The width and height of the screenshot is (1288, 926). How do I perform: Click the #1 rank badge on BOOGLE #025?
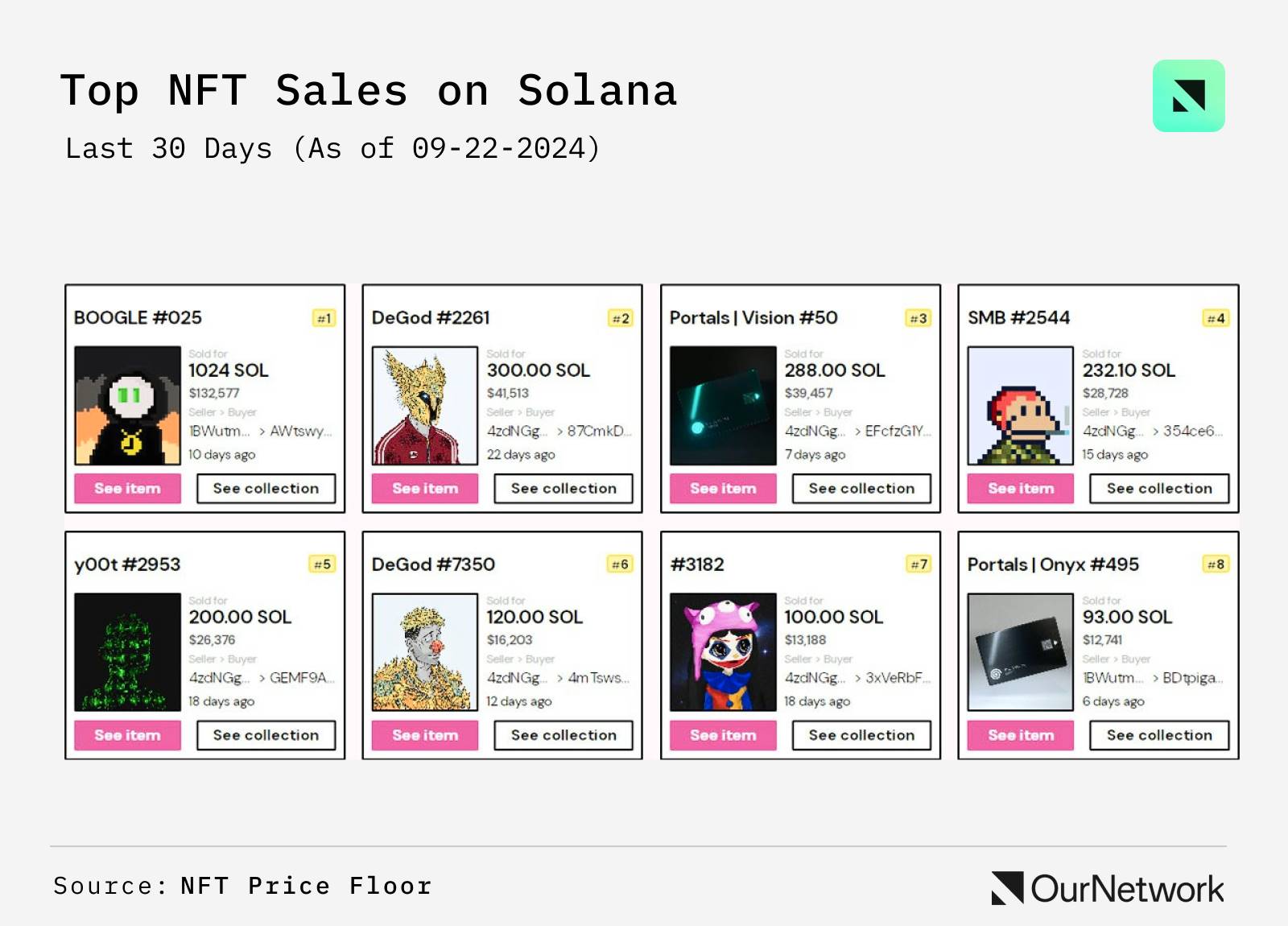(324, 318)
